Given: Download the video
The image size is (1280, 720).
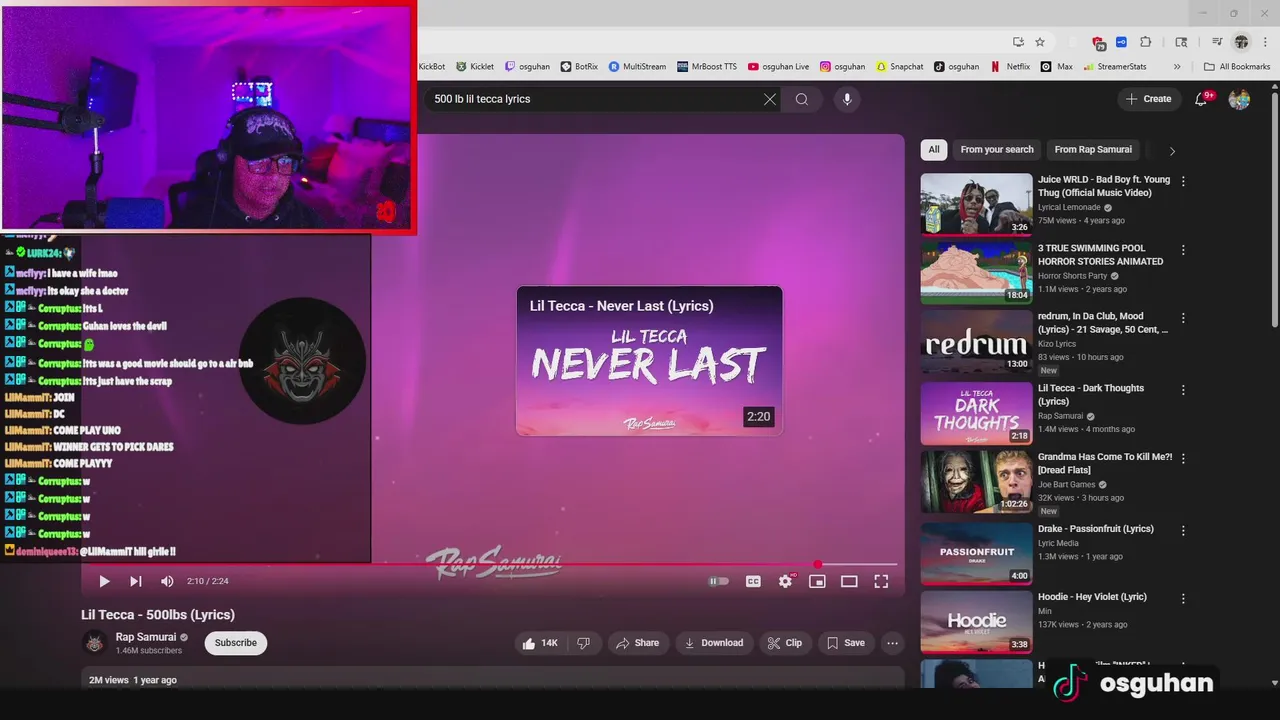Looking at the screenshot, I should [713, 643].
